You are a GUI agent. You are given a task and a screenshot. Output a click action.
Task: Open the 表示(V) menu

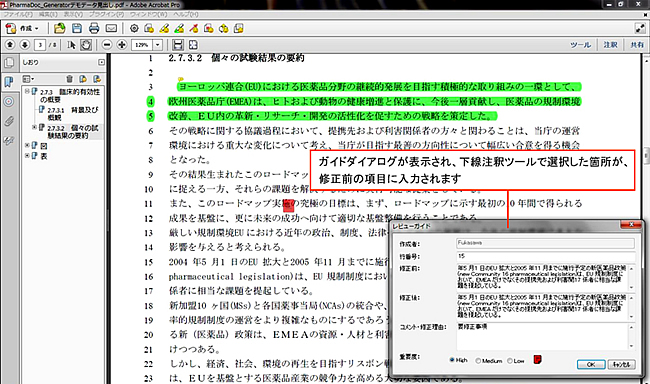[73, 14]
